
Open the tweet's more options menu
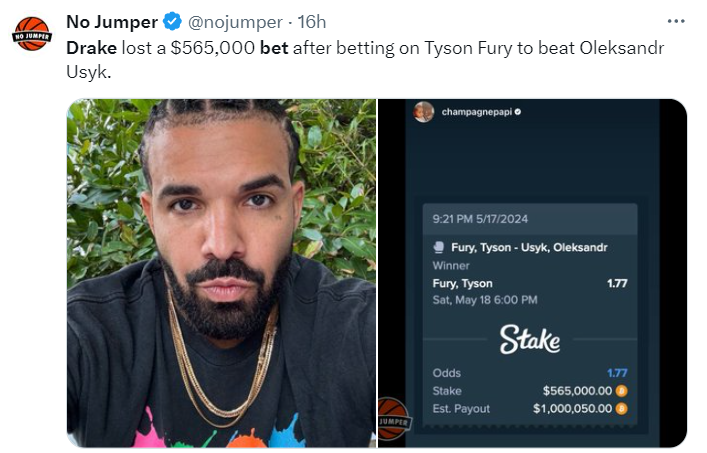(676, 21)
